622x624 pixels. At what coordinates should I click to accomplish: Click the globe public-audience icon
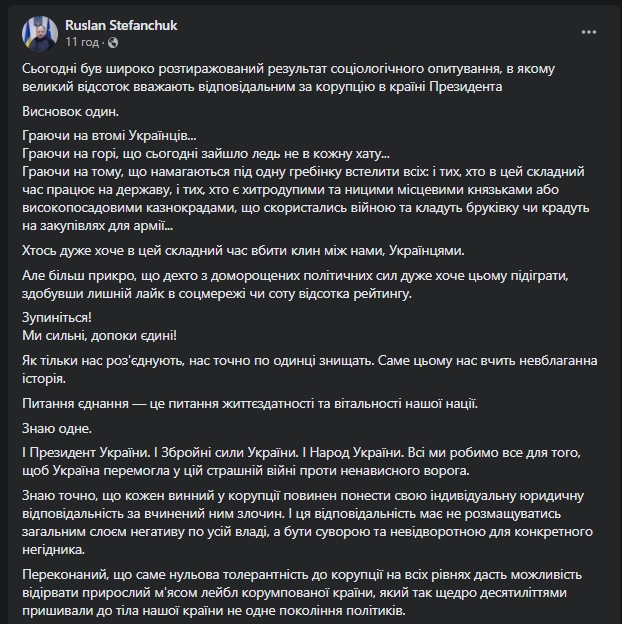point(110,43)
